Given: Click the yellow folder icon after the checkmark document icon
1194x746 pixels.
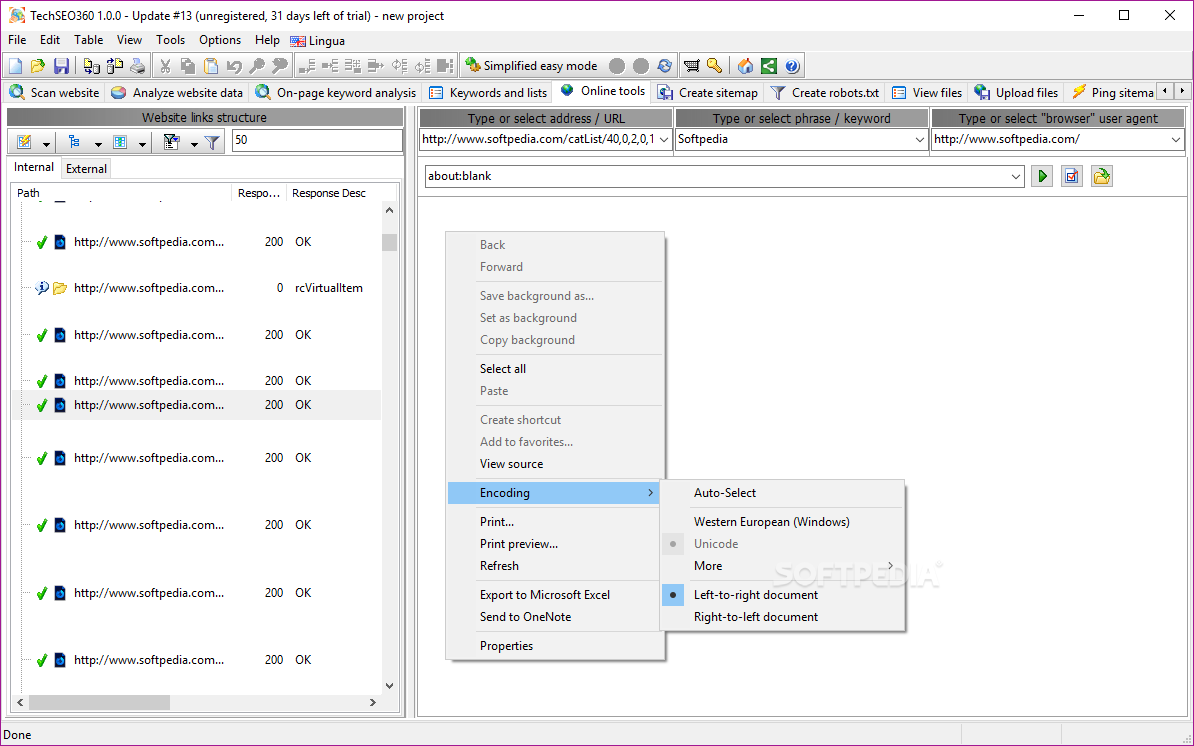Looking at the screenshot, I should 1101,177.
